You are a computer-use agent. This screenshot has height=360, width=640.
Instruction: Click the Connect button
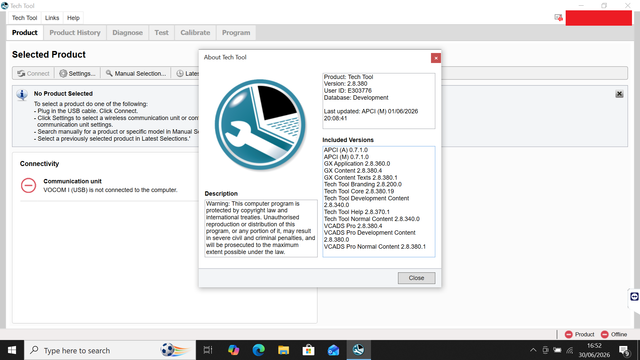(33, 73)
